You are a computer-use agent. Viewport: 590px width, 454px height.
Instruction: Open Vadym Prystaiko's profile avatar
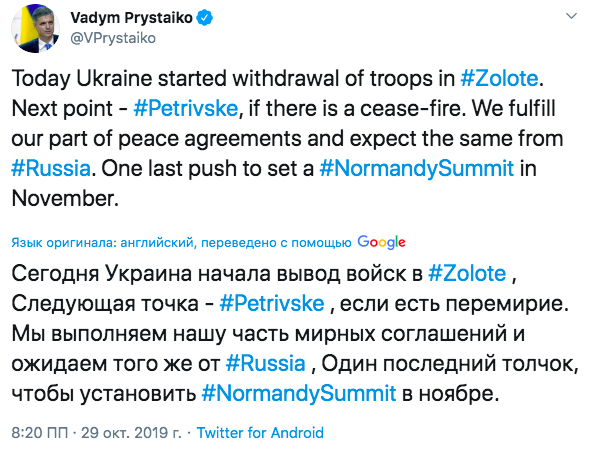(x=36, y=29)
